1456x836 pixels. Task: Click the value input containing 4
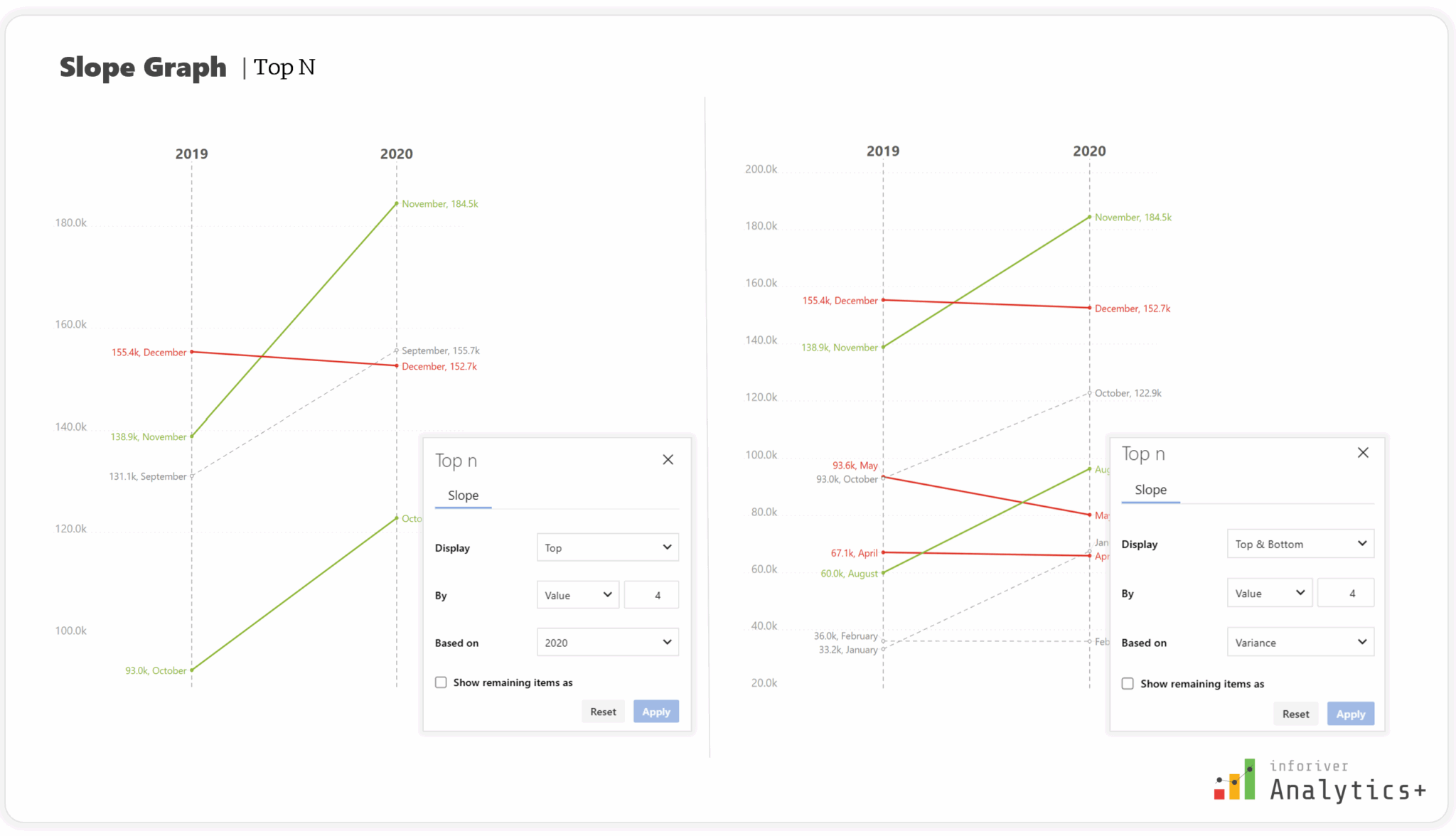coord(651,594)
